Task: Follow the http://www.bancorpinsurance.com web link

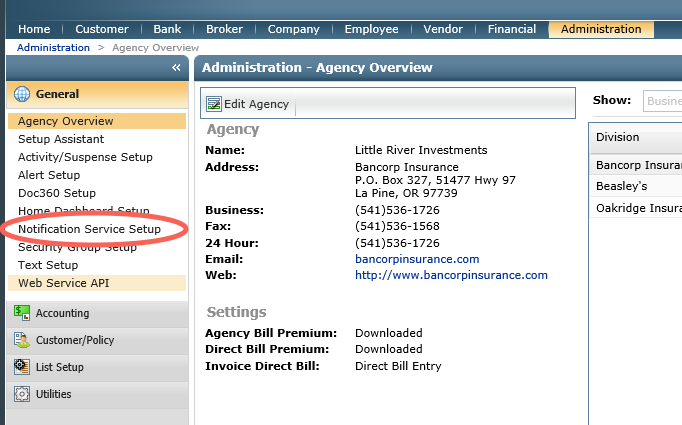Action: (451, 275)
